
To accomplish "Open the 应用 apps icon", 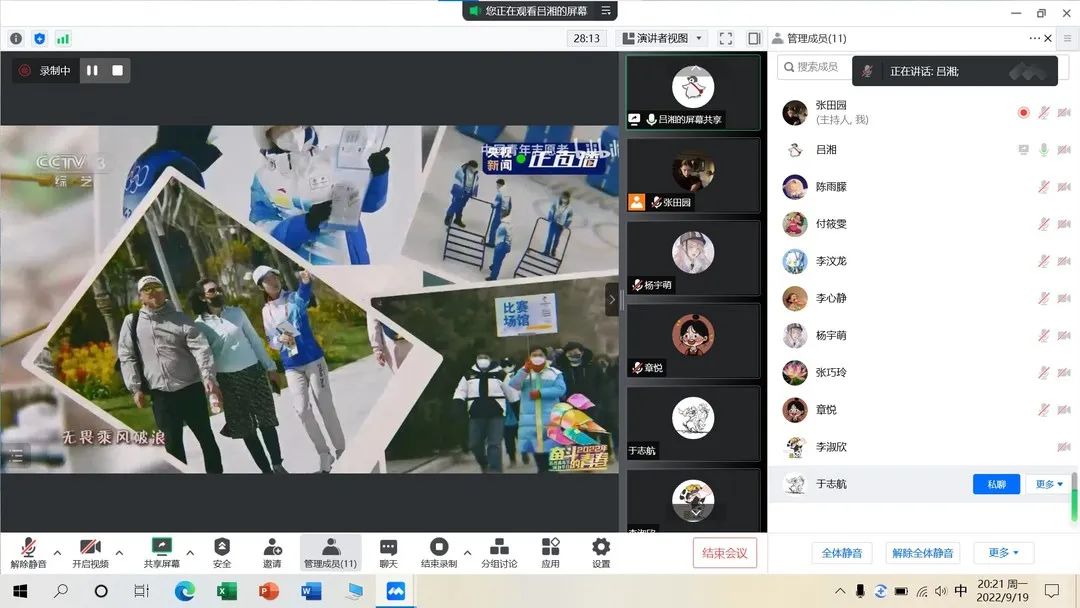I will click(x=550, y=552).
